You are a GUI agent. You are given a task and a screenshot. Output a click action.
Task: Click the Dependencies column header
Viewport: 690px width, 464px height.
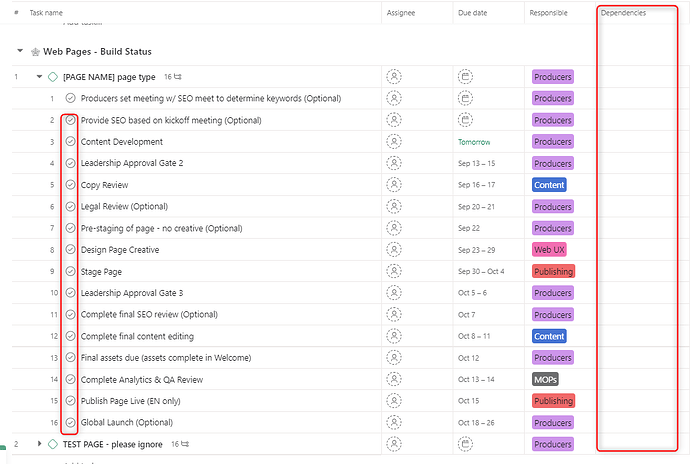point(623,13)
